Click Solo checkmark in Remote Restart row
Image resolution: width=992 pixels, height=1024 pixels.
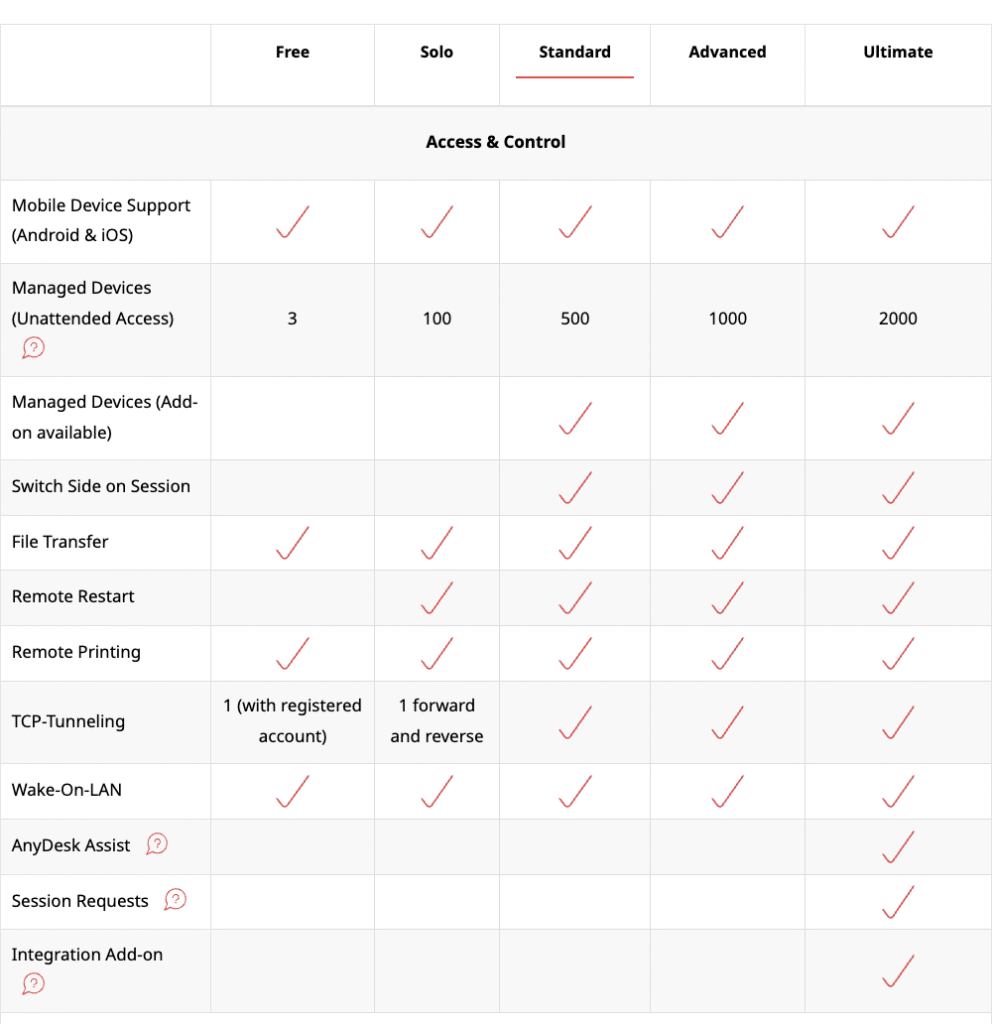tap(436, 598)
